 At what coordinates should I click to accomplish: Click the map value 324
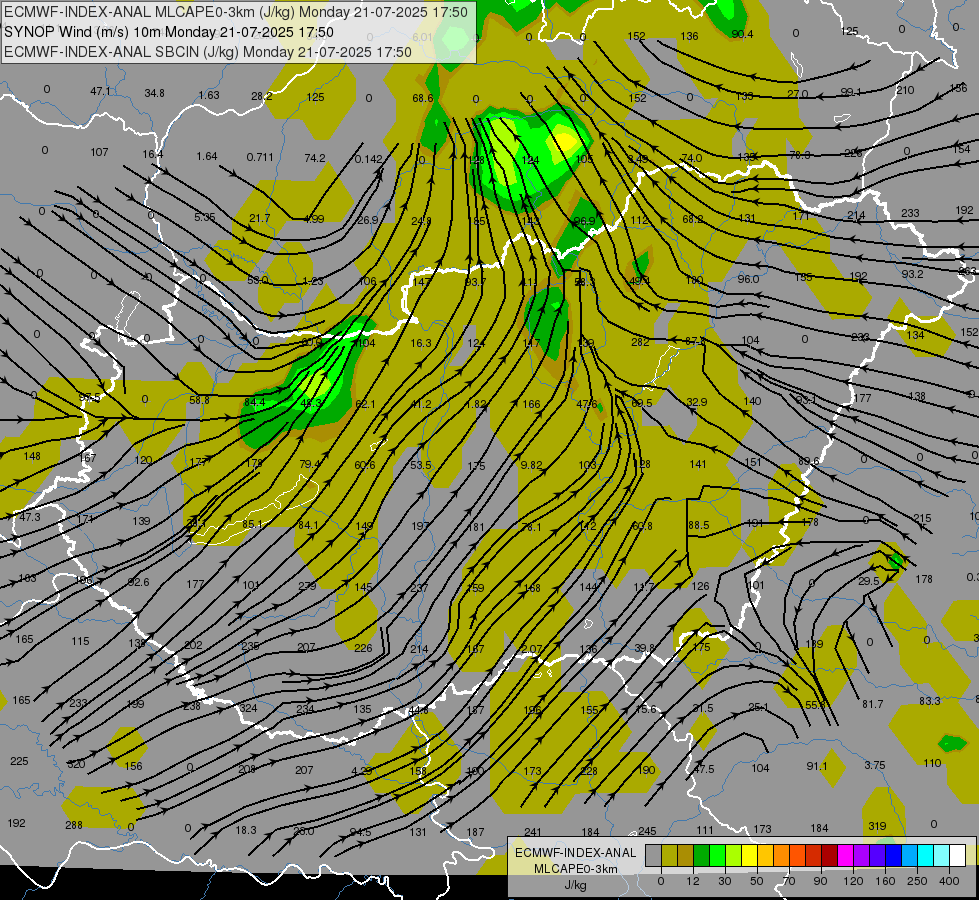[x=248, y=708]
